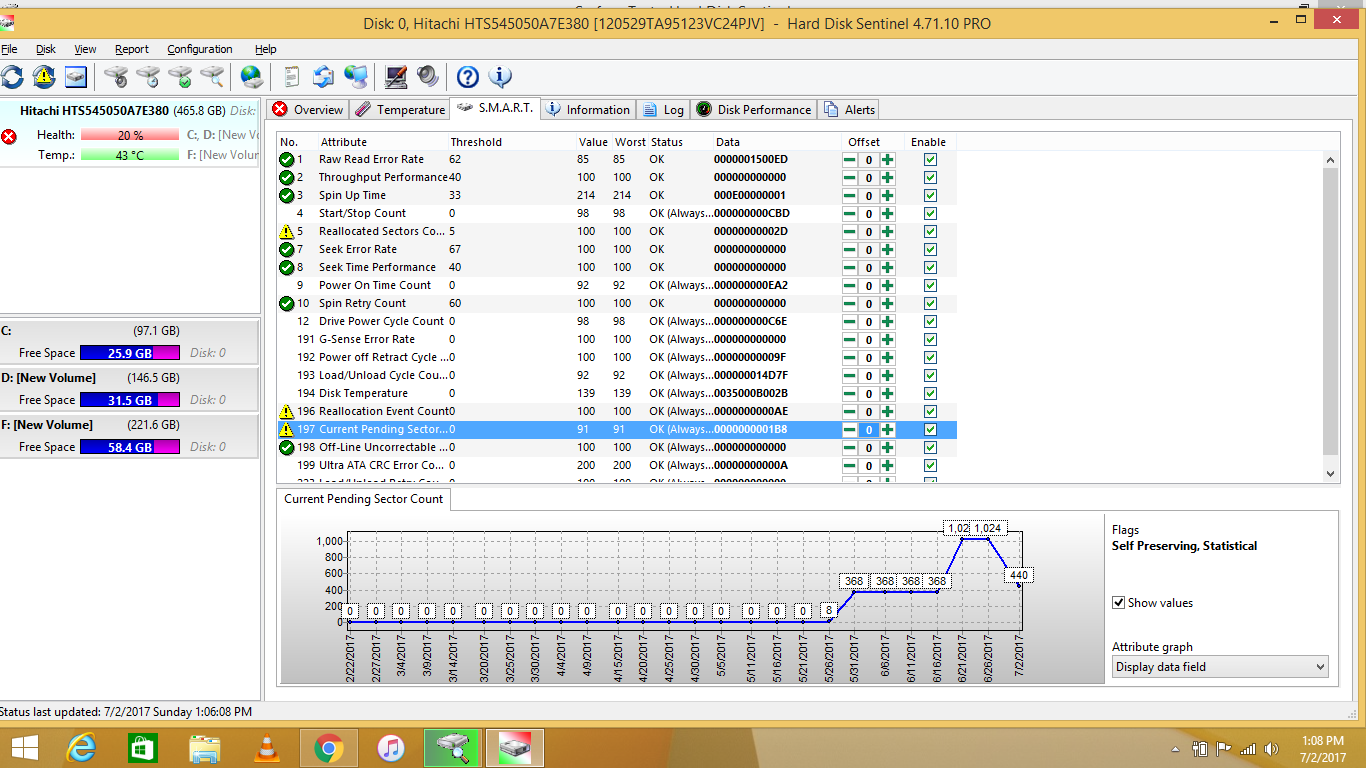
Task: Click the envelope with blue arrows icon
Action: tap(323, 76)
